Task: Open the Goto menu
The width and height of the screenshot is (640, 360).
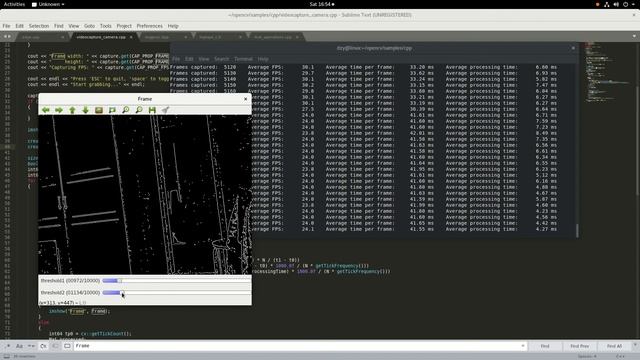Action: pos(89,26)
